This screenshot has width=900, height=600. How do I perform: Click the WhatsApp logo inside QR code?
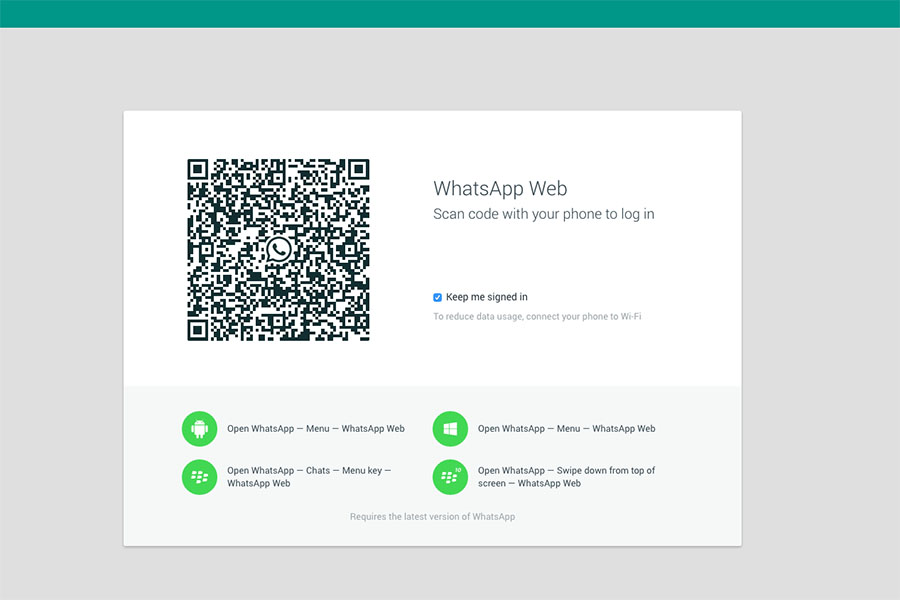[x=278, y=250]
